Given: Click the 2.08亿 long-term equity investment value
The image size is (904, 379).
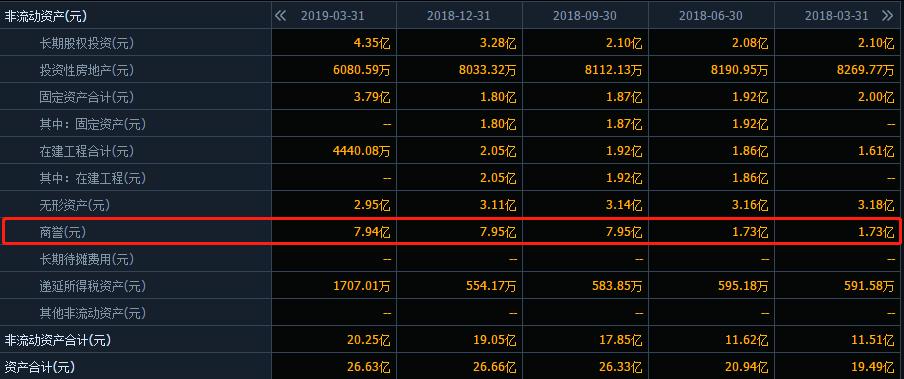Looking at the screenshot, I should tap(749, 43).
